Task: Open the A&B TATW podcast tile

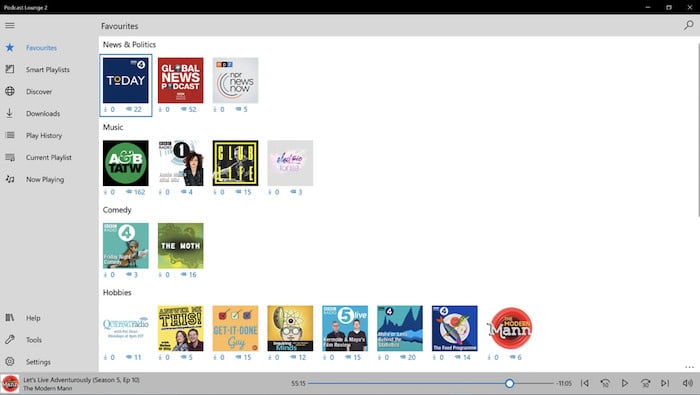Action: point(125,163)
